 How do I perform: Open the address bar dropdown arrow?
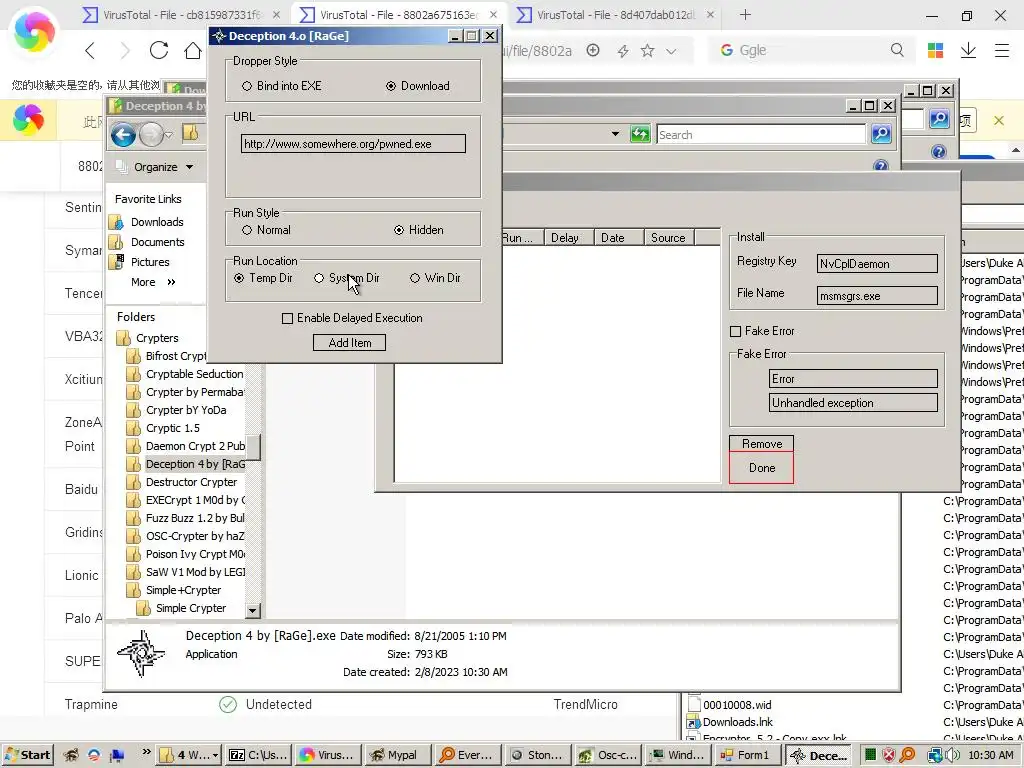click(615, 134)
